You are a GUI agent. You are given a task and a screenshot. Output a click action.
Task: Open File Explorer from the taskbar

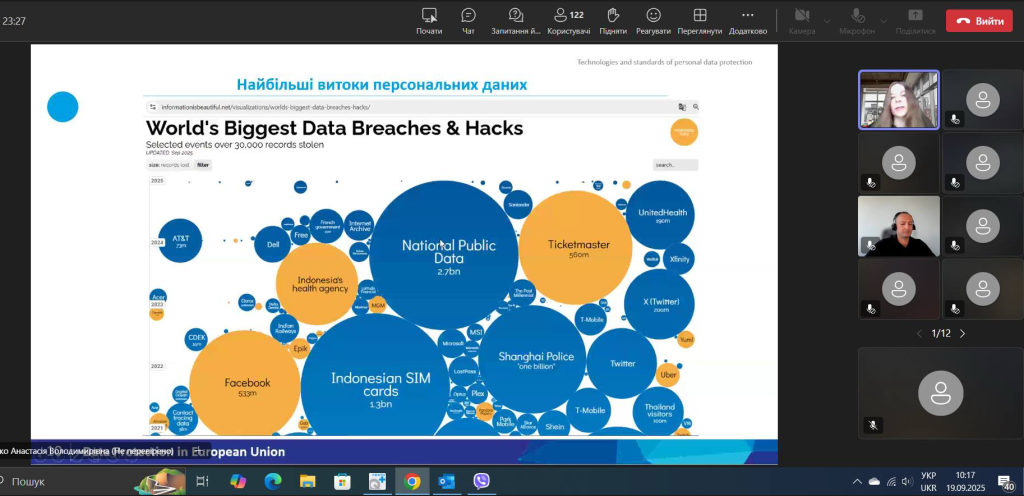click(x=308, y=482)
